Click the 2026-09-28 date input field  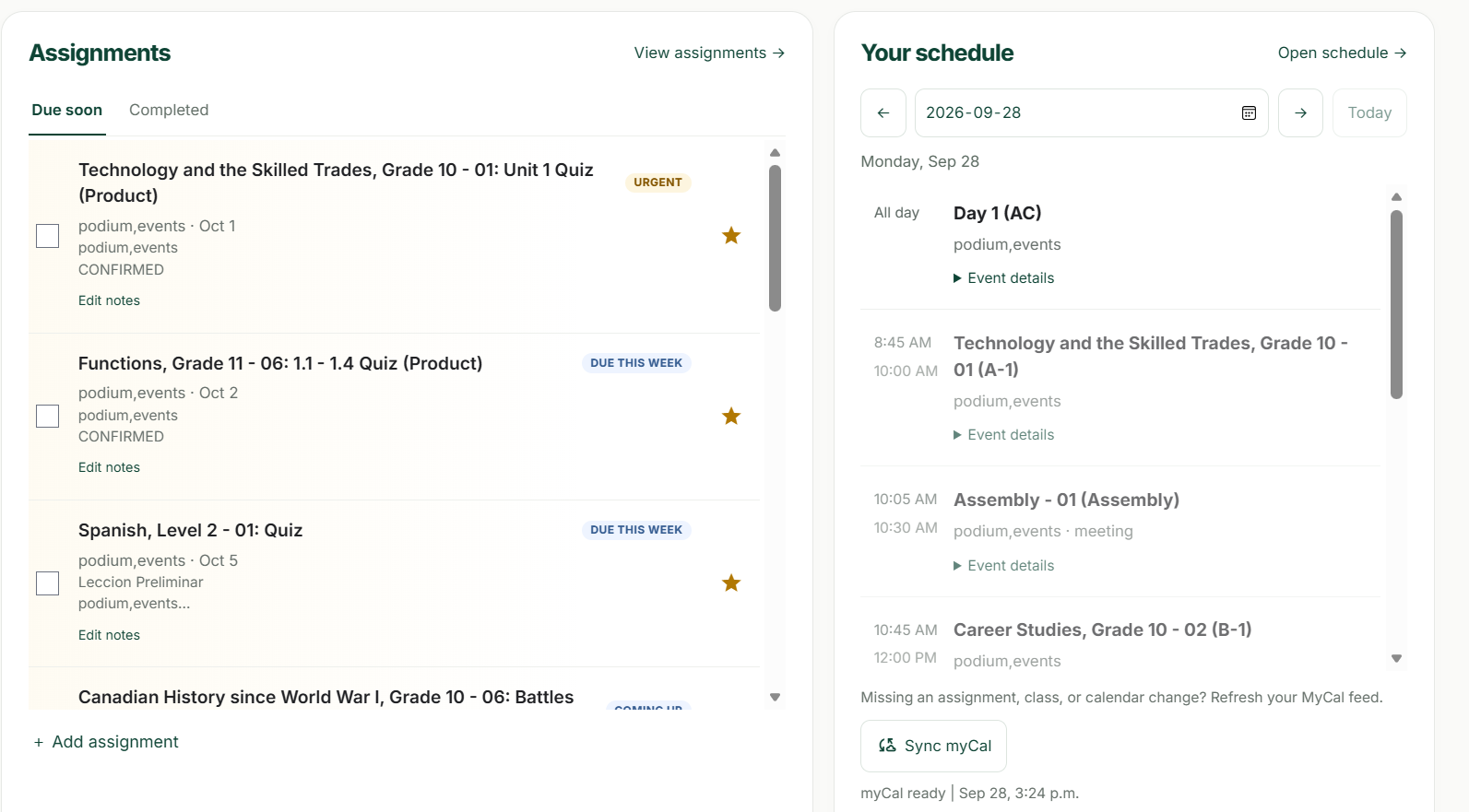pos(1091,112)
